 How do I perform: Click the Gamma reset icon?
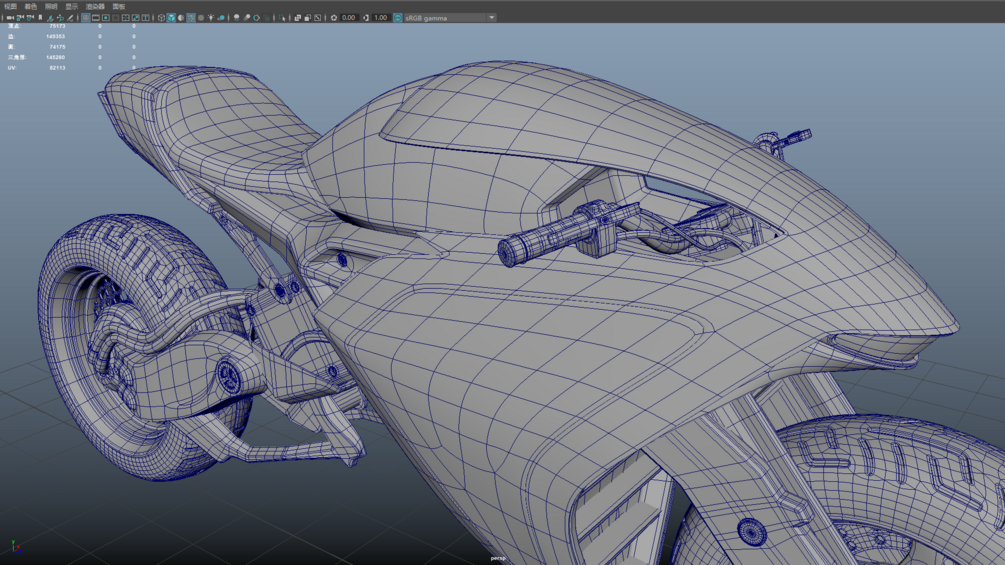tap(366, 18)
